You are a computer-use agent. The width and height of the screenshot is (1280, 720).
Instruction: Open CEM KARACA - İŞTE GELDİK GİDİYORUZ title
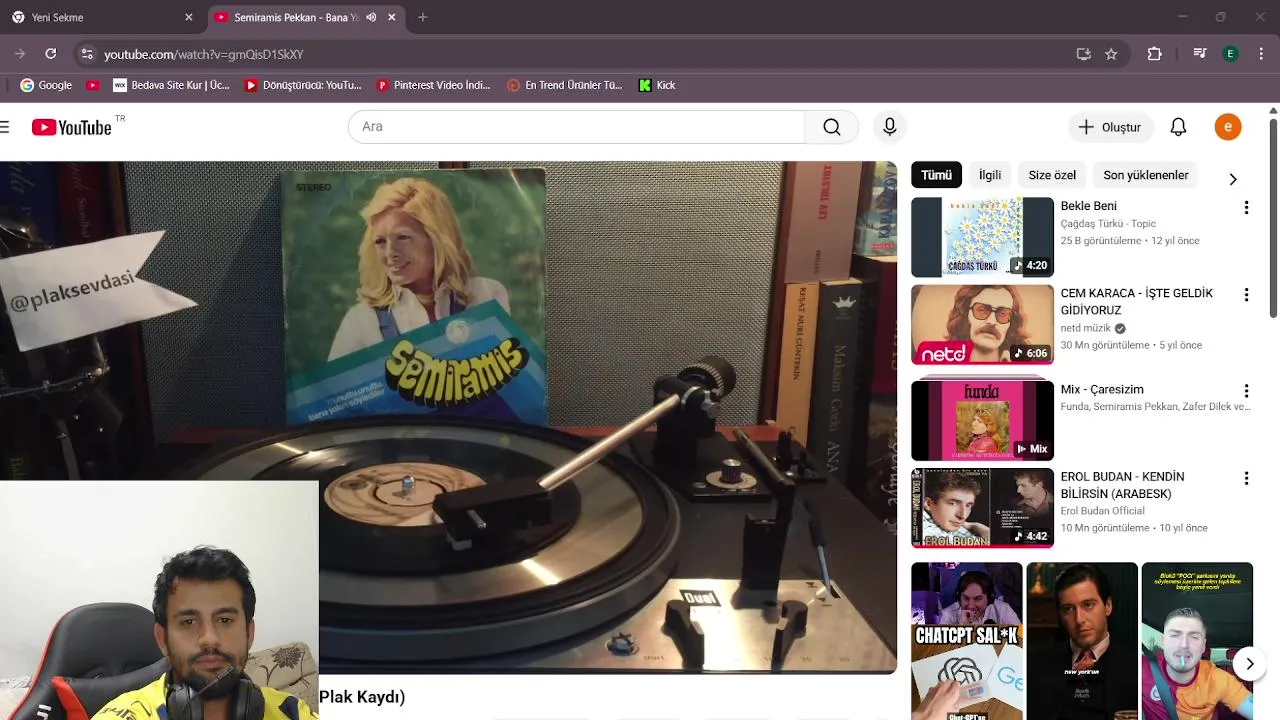point(1136,302)
